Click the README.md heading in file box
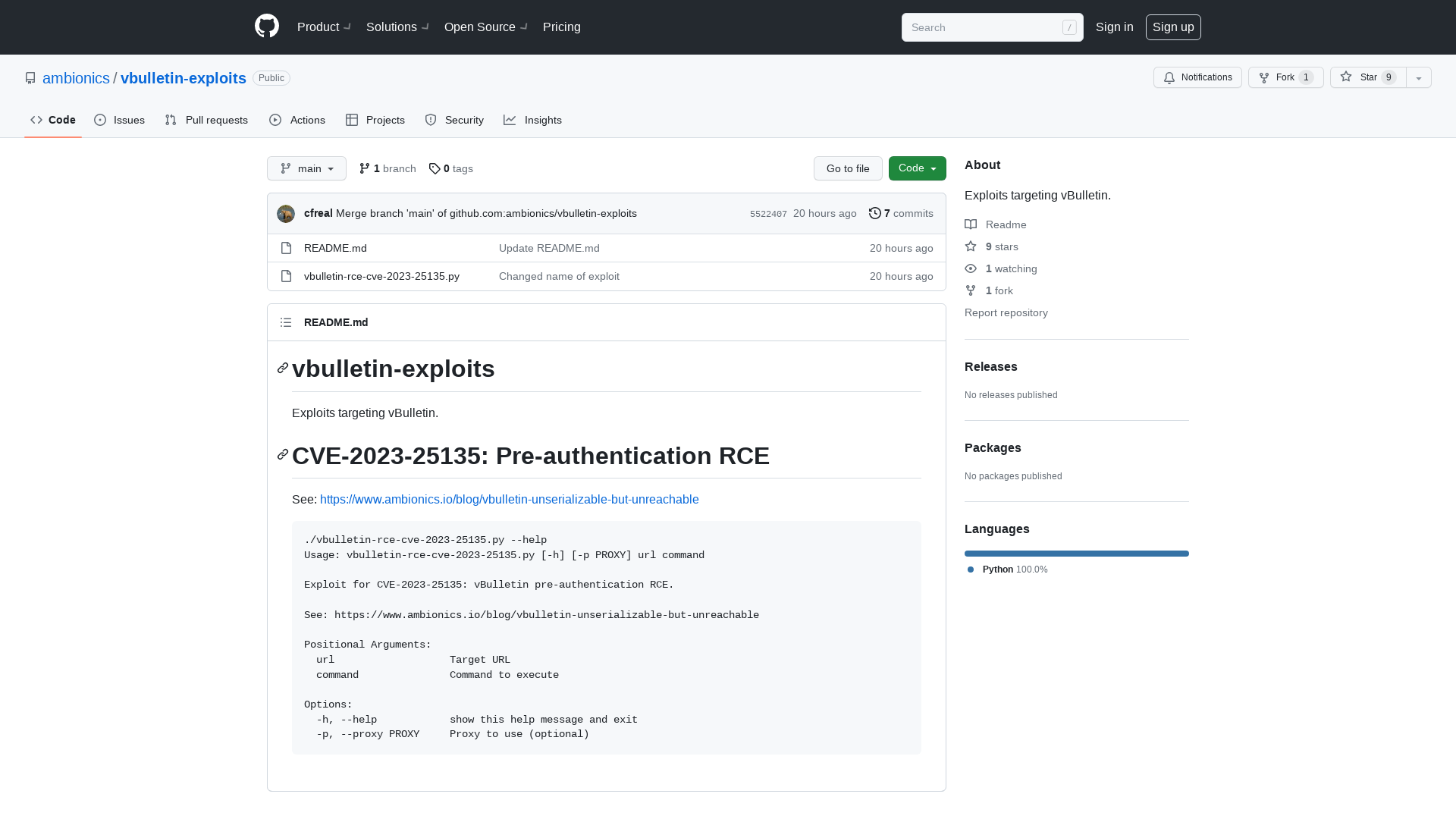1456x819 pixels. pyautogui.click(x=336, y=322)
